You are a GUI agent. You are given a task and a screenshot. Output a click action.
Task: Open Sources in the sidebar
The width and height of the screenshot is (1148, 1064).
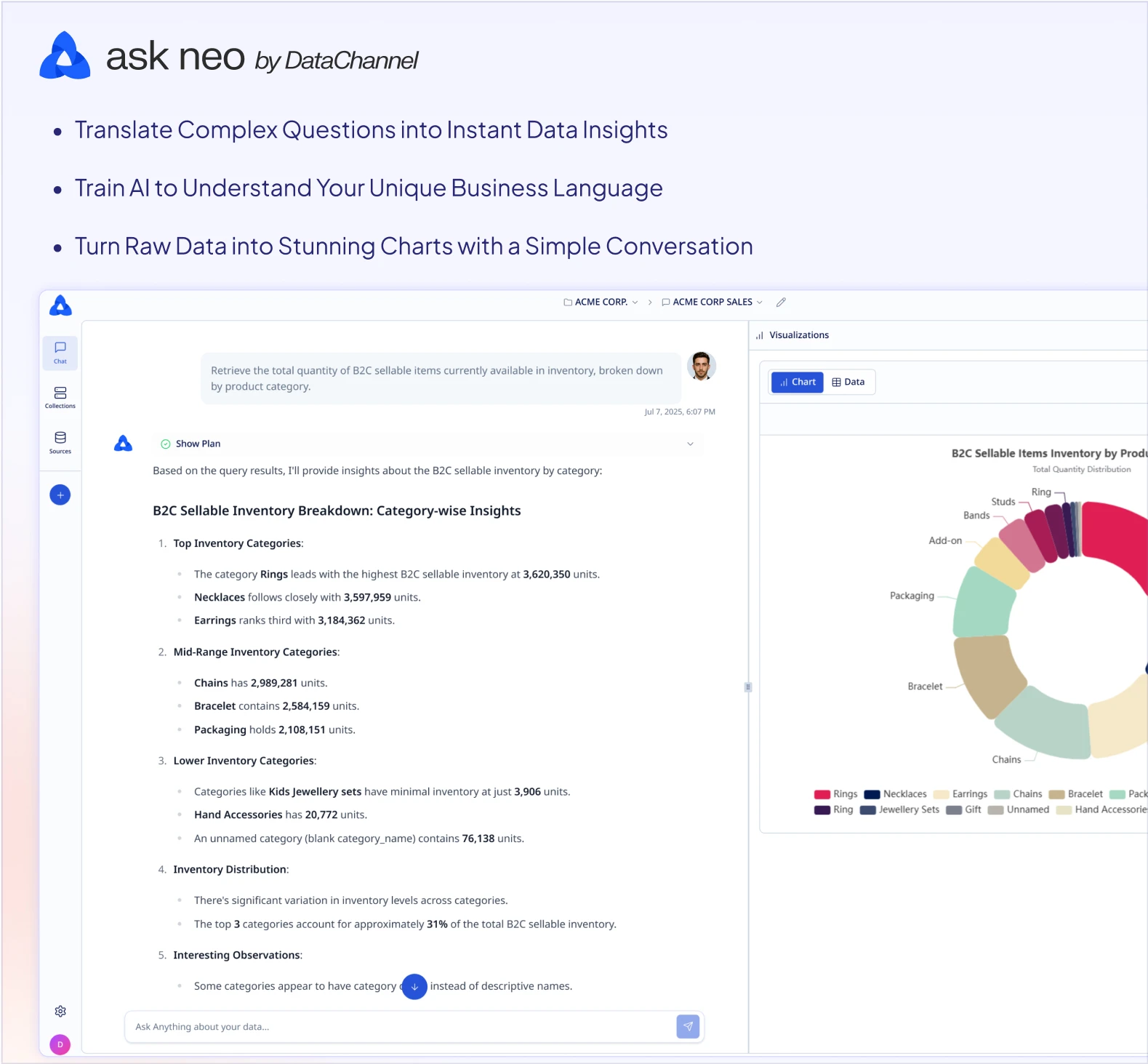(x=60, y=442)
